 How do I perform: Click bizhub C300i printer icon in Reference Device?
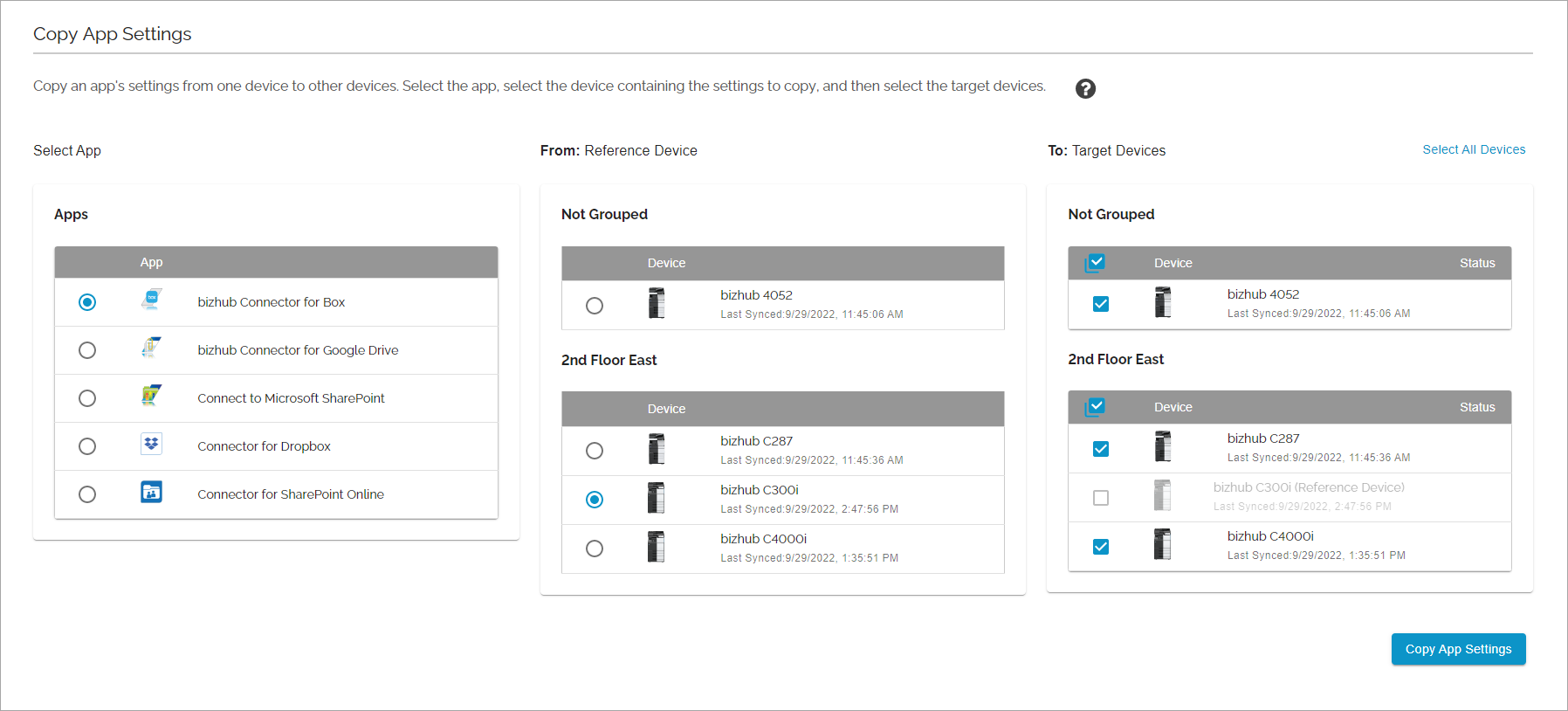pyautogui.click(x=657, y=498)
